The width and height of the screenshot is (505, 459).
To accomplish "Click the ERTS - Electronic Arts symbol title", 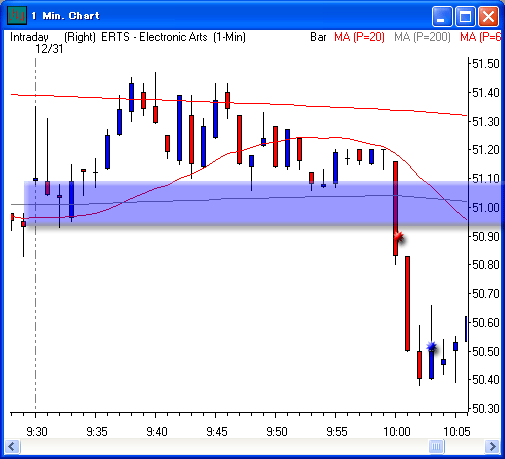I will point(154,37).
